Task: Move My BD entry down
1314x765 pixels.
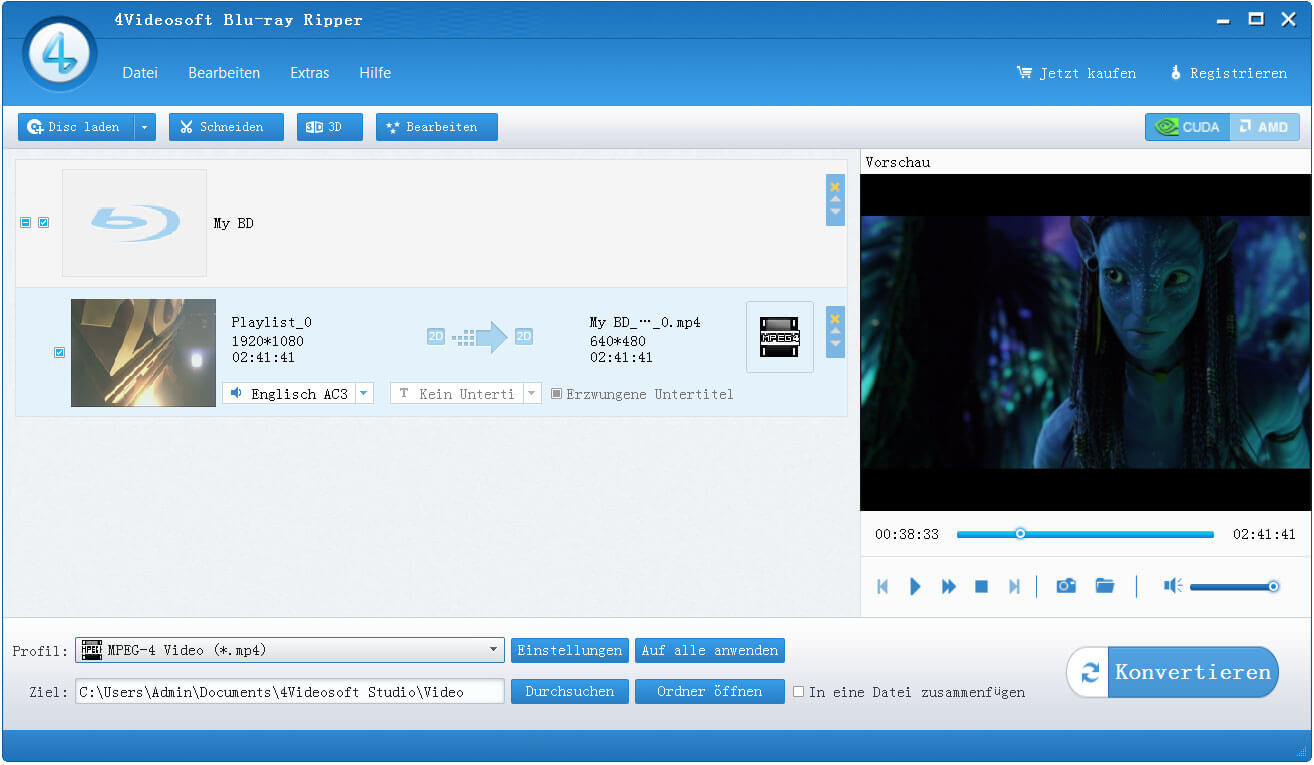Action: click(835, 213)
